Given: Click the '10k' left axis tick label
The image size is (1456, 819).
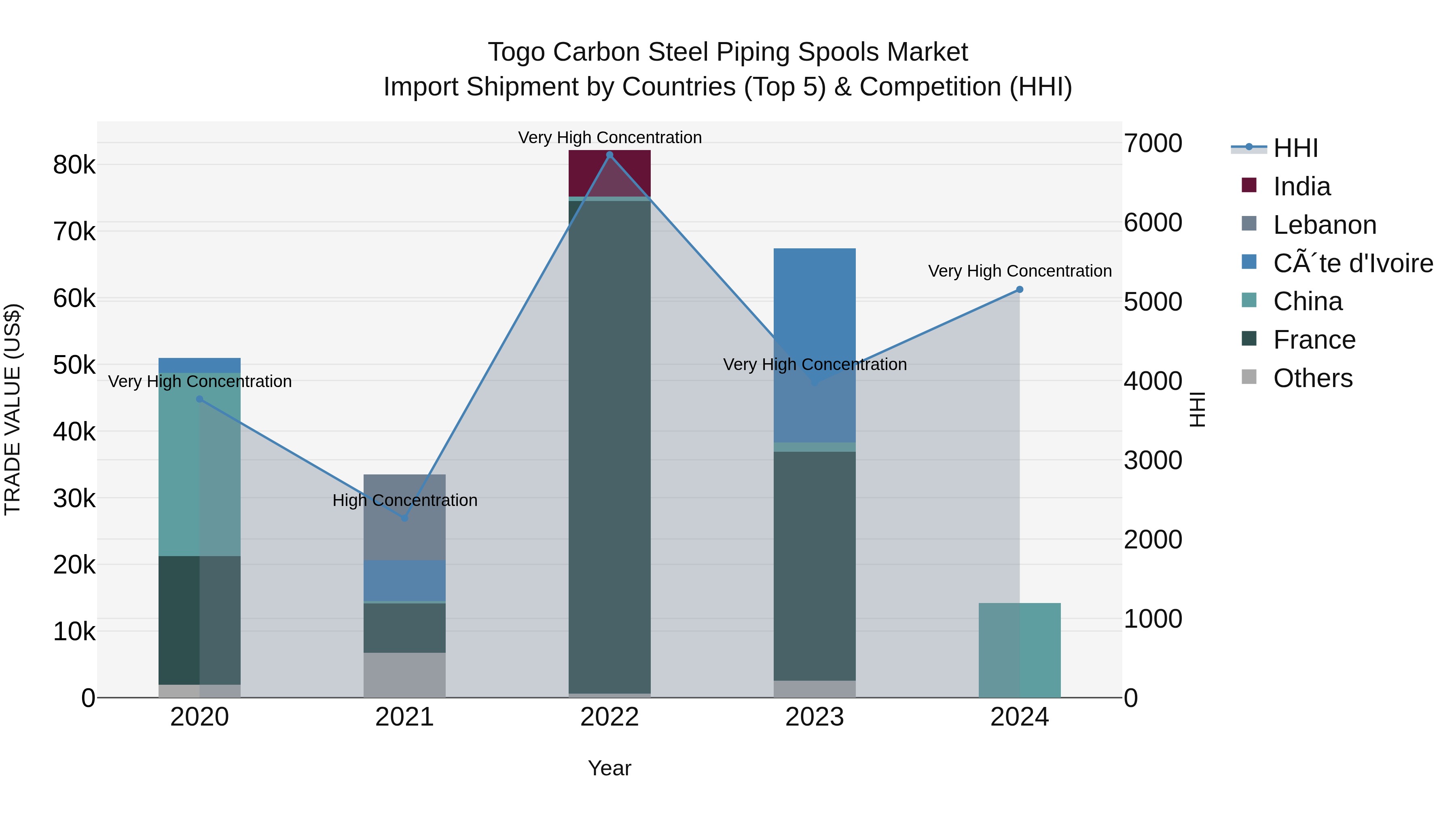Looking at the screenshot, I should click(x=74, y=631).
